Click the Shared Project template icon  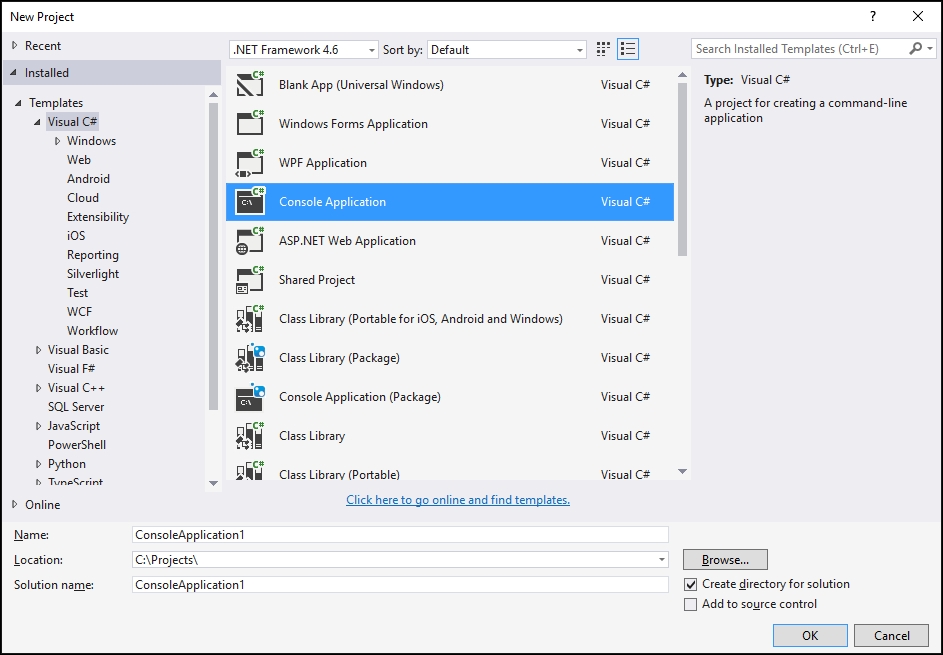coord(250,280)
